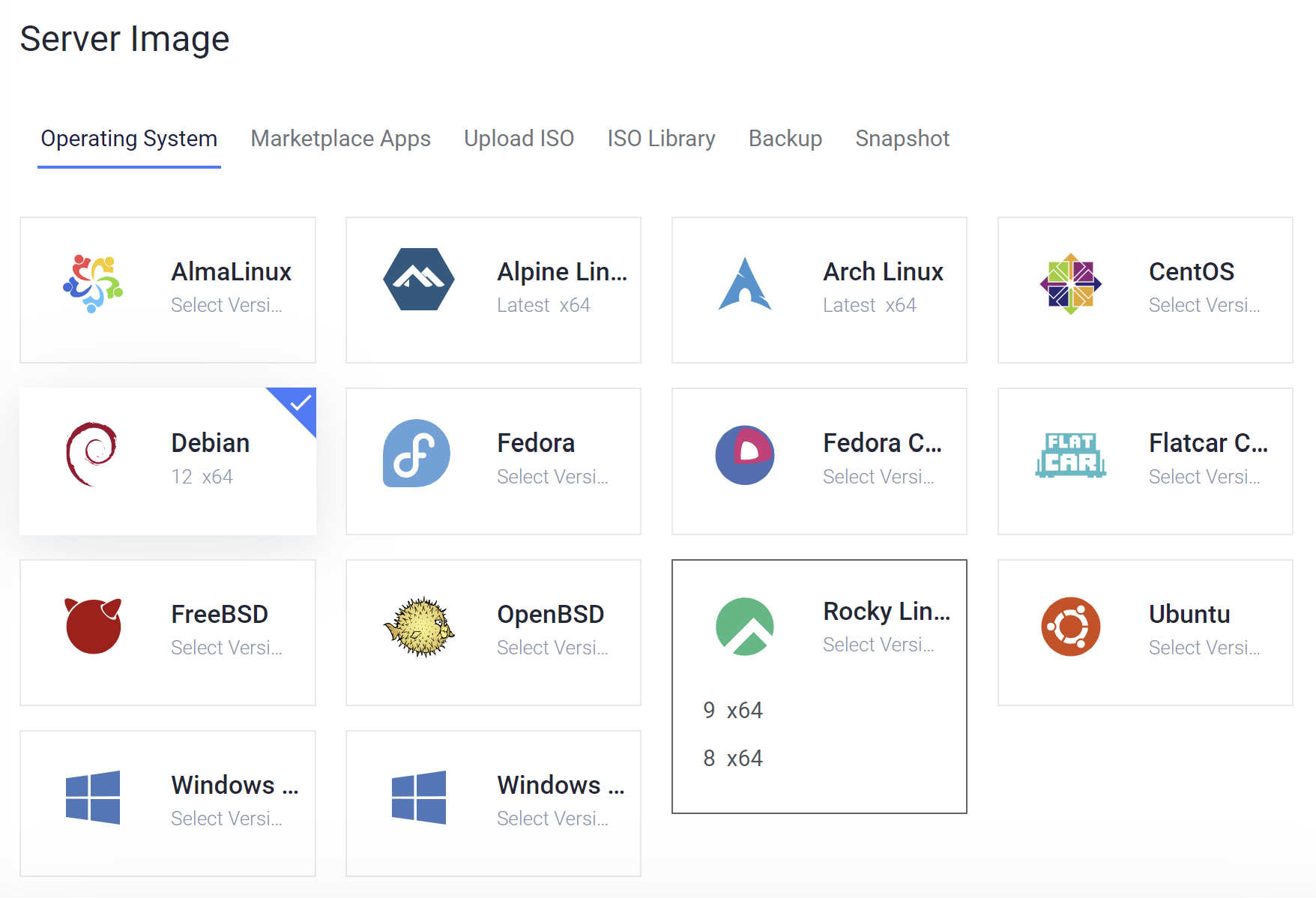1316x898 pixels.
Task: Click the Fedora title text
Action: pyautogui.click(x=536, y=443)
